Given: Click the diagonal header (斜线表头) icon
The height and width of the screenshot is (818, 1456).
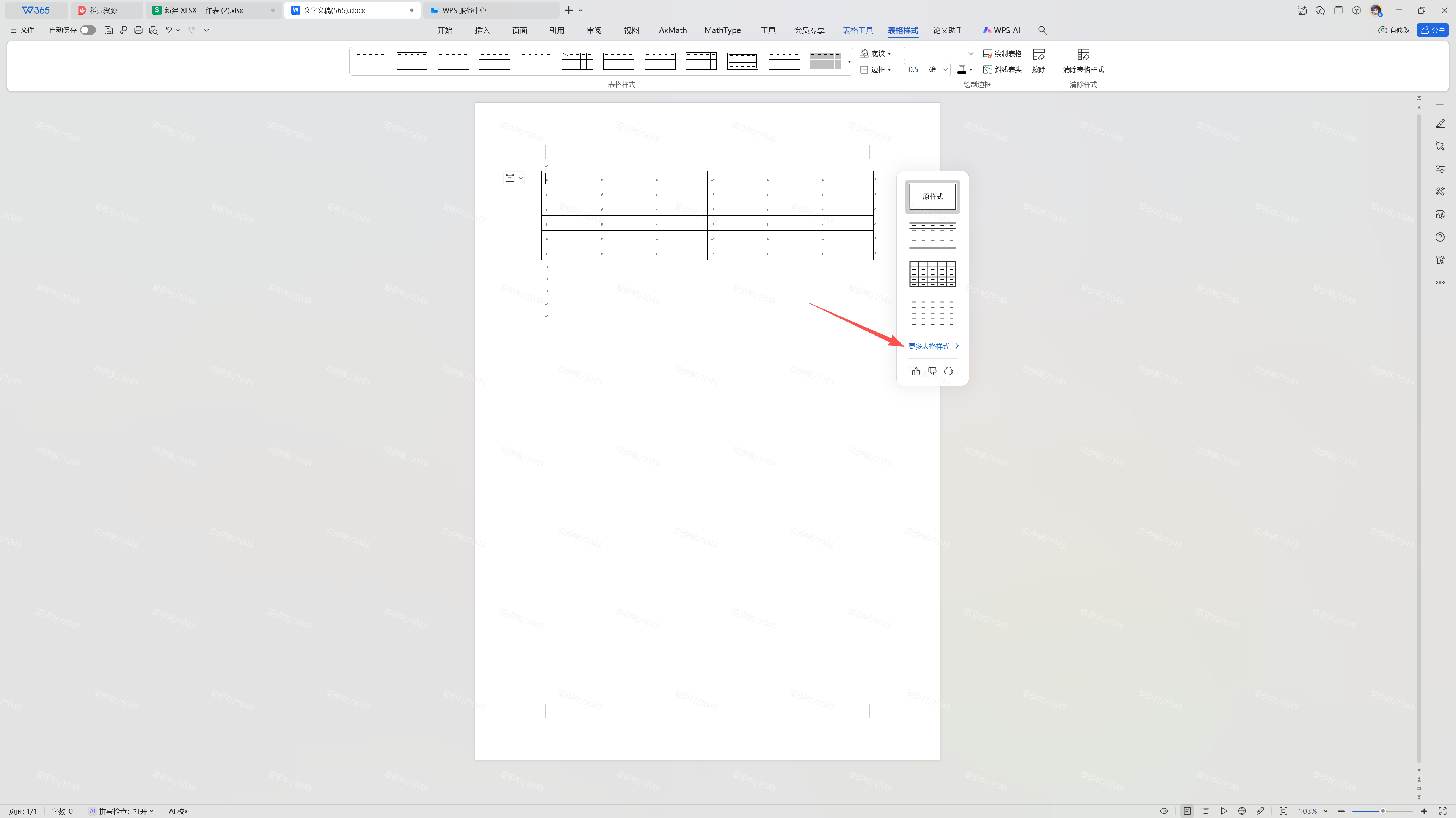Looking at the screenshot, I should [x=987, y=69].
